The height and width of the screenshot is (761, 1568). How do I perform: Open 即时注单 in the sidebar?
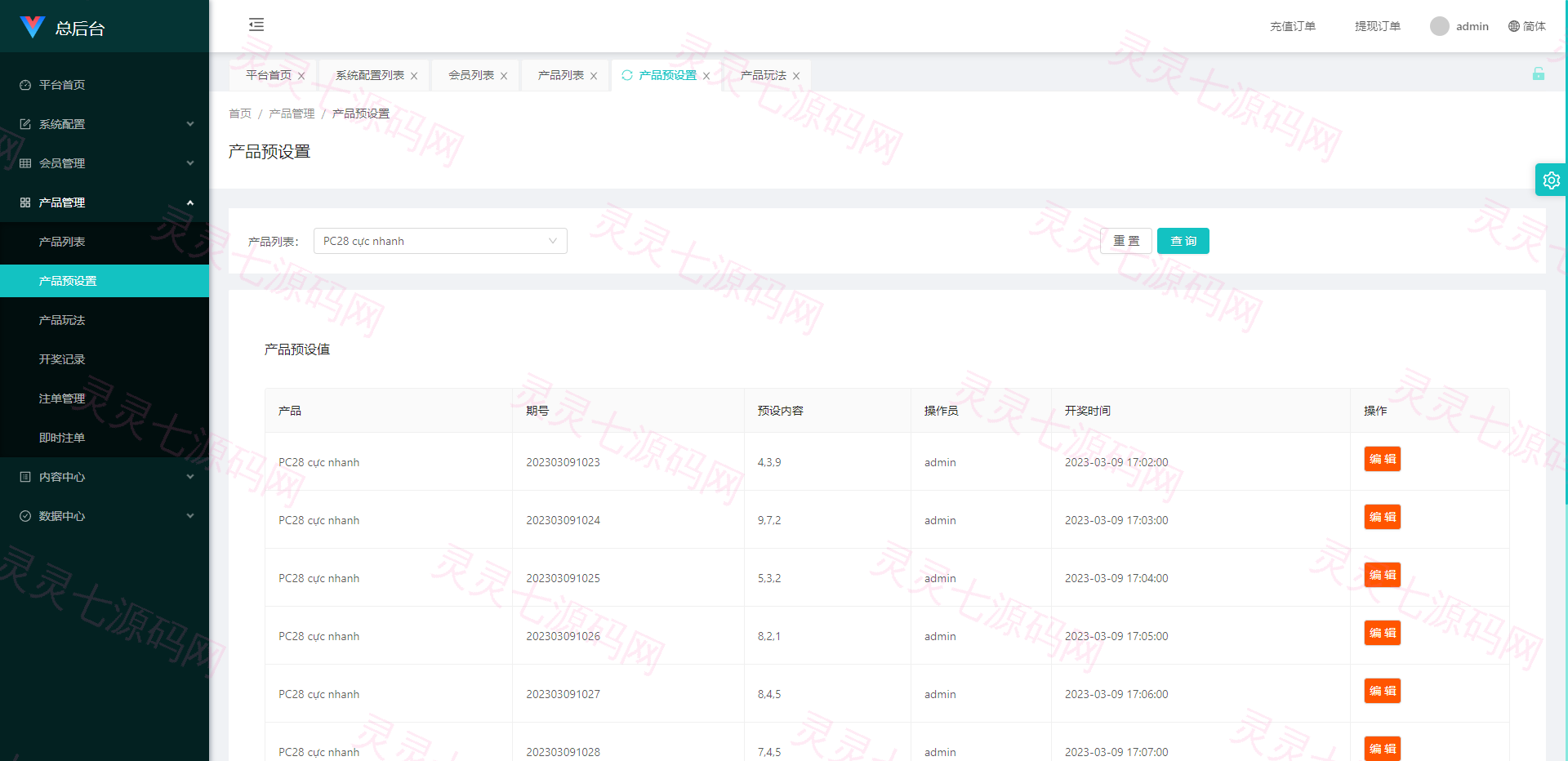click(x=105, y=438)
